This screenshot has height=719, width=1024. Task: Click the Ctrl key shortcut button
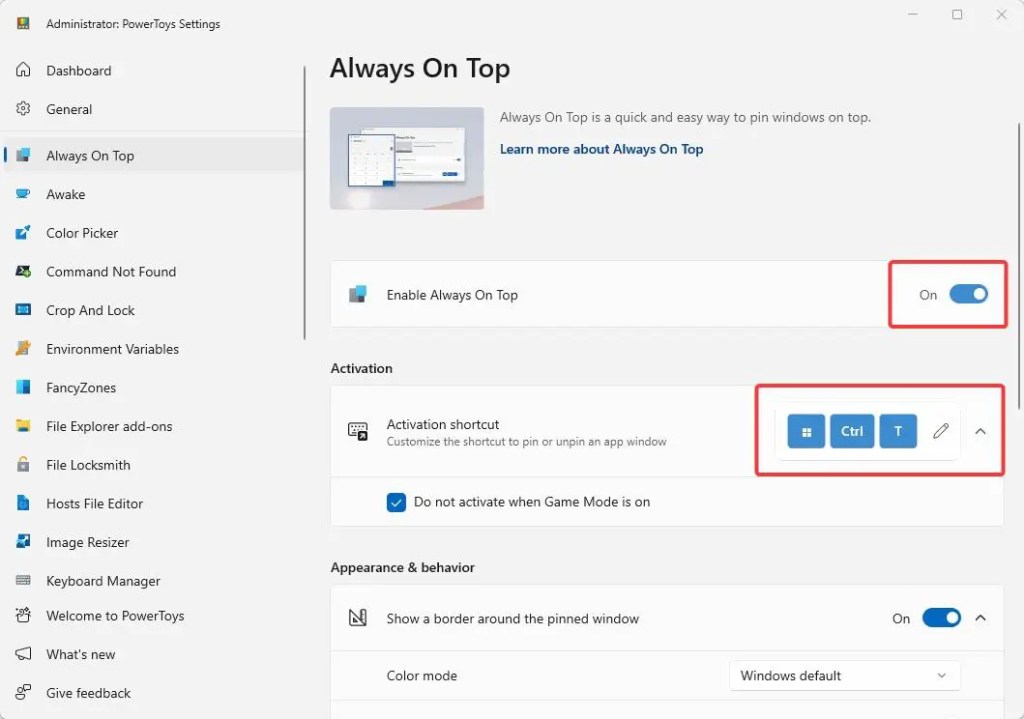[852, 431]
